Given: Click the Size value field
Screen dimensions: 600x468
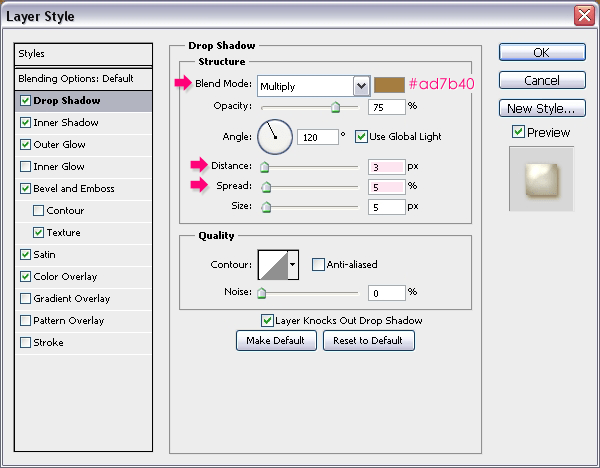Looking at the screenshot, I should point(386,207).
